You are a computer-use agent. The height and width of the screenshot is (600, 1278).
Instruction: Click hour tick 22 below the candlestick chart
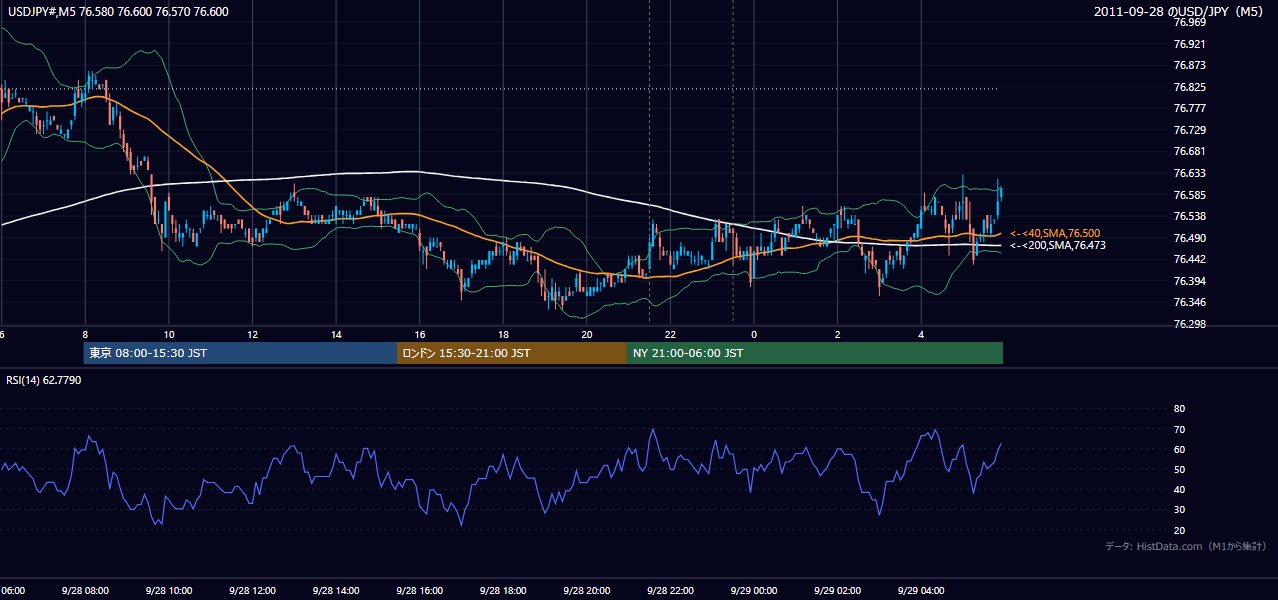pyautogui.click(x=671, y=335)
